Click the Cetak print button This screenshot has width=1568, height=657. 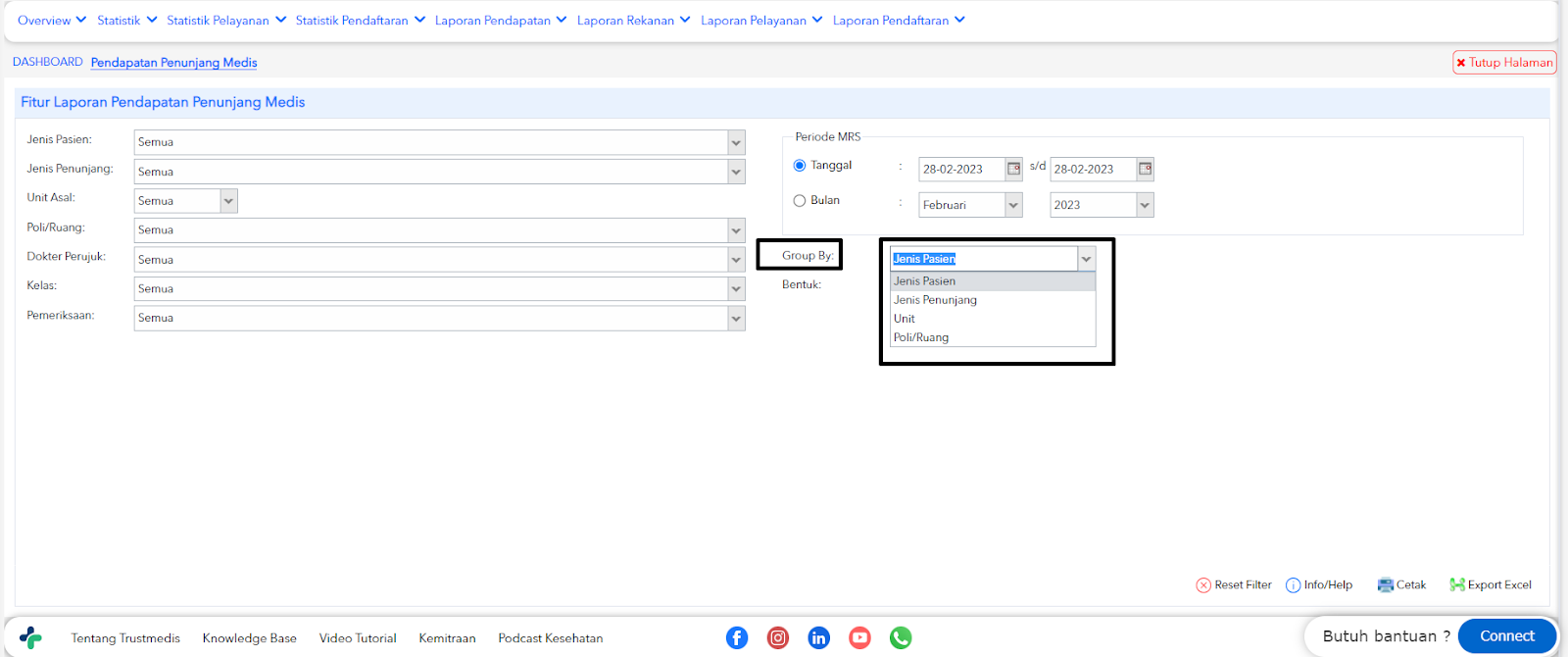click(1401, 584)
